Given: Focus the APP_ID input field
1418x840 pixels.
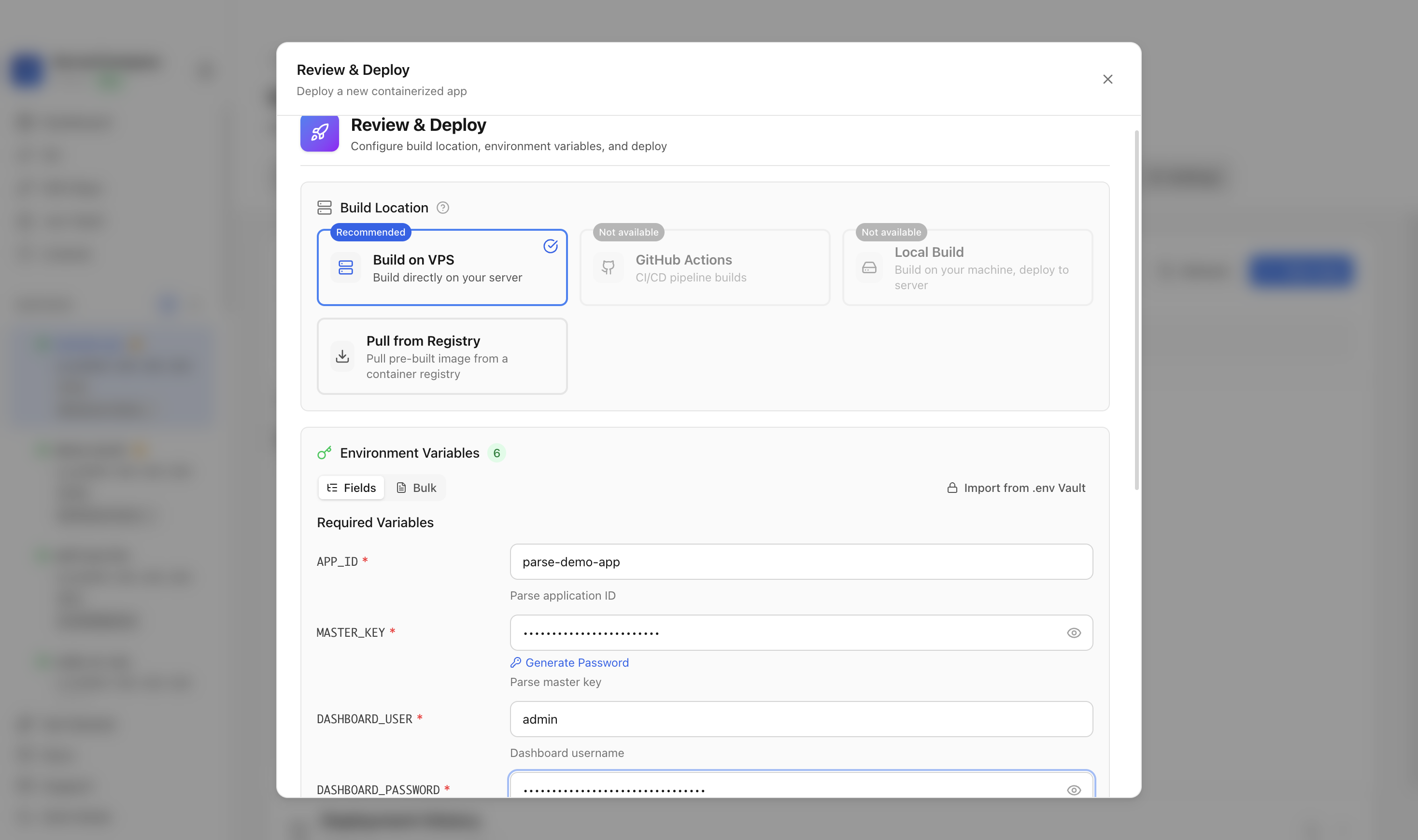Looking at the screenshot, I should [801, 561].
